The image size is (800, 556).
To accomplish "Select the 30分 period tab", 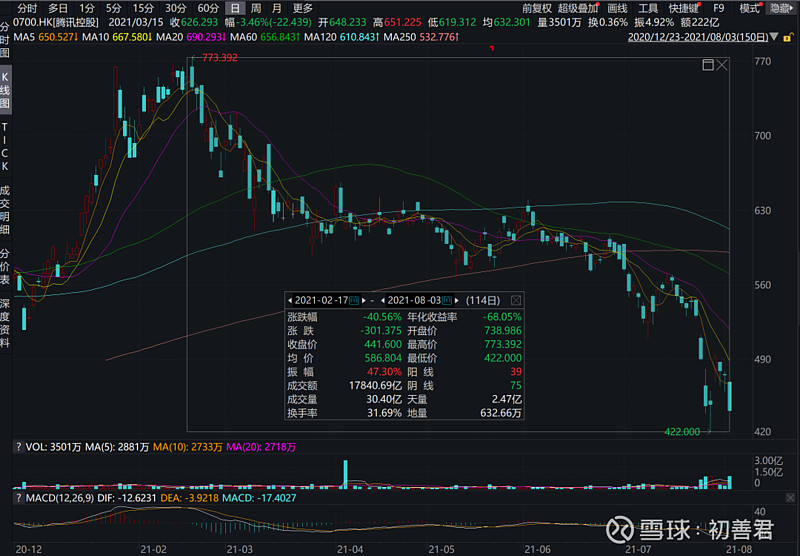I will [176, 8].
